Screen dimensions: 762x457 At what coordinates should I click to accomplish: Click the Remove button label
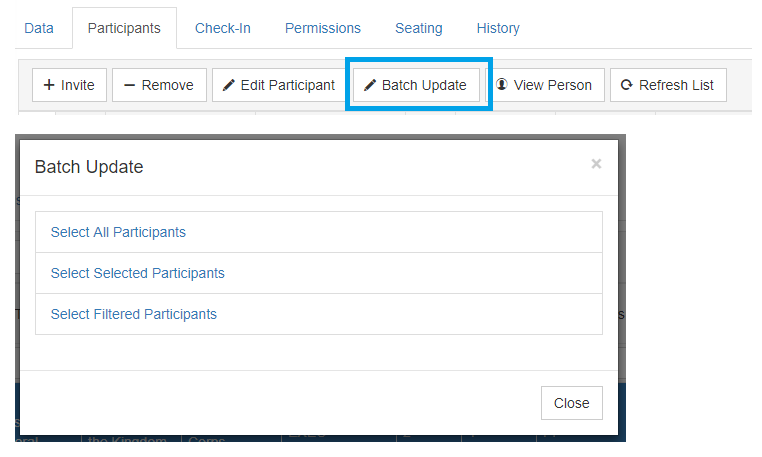(168, 85)
